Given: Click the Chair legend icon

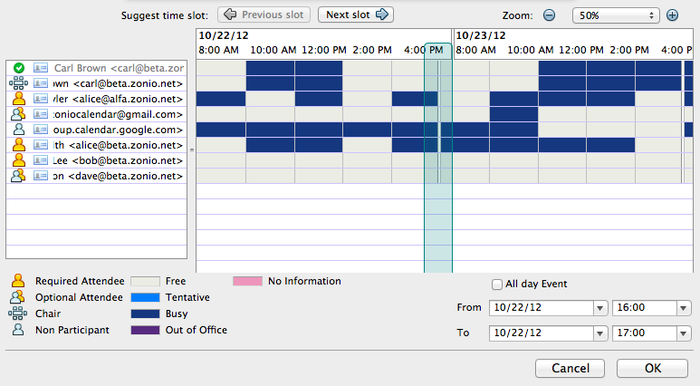Looking at the screenshot, I should [17, 313].
